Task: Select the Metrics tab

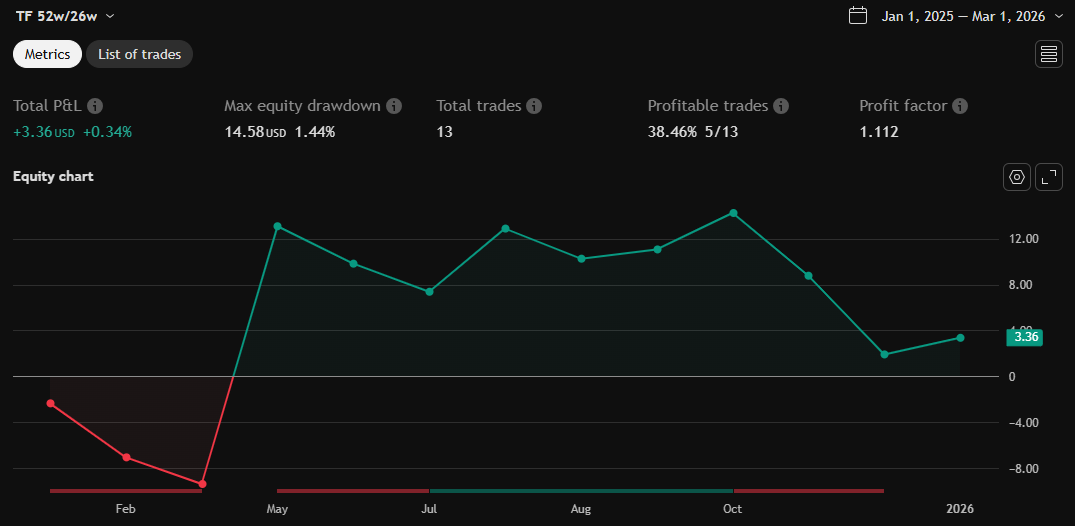Action: (47, 54)
